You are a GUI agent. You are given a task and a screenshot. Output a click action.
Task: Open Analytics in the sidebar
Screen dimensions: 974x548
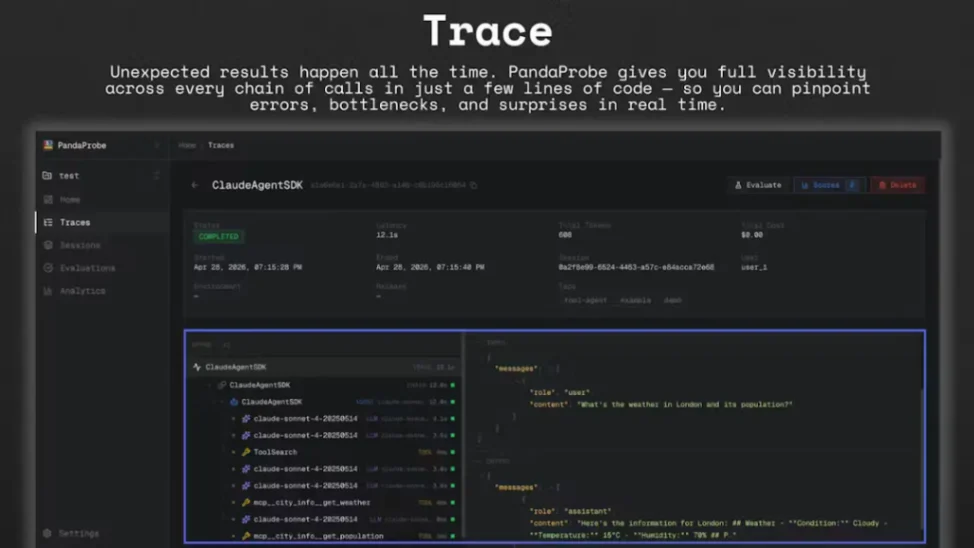(x=102, y=291)
